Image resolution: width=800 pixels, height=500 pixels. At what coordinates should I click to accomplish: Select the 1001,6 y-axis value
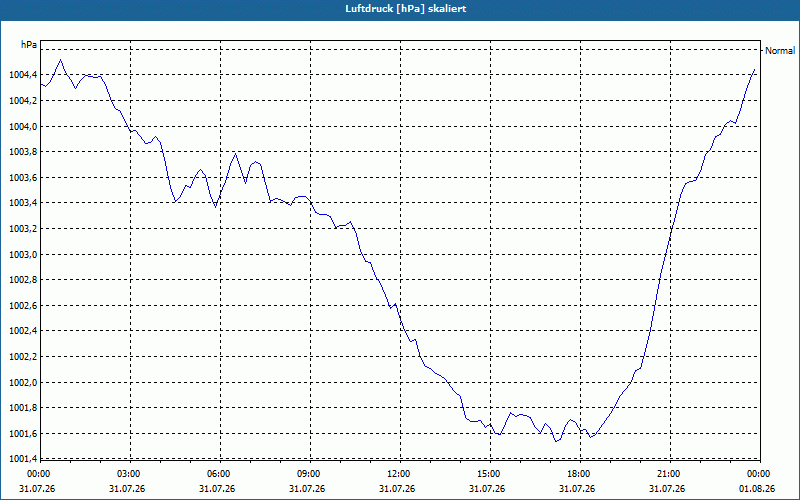23,434
